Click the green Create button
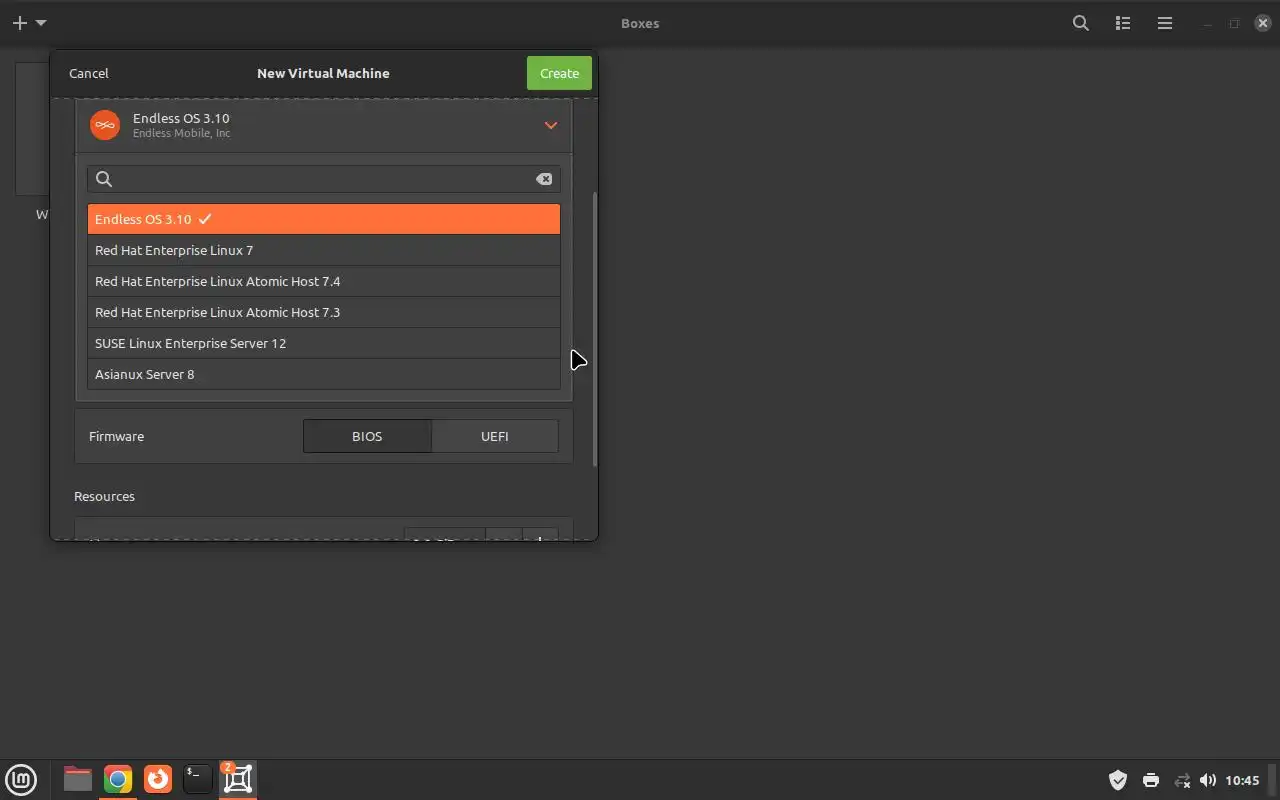Image resolution: width=1280 pixels, height=800 pixels. pos(559,73)
